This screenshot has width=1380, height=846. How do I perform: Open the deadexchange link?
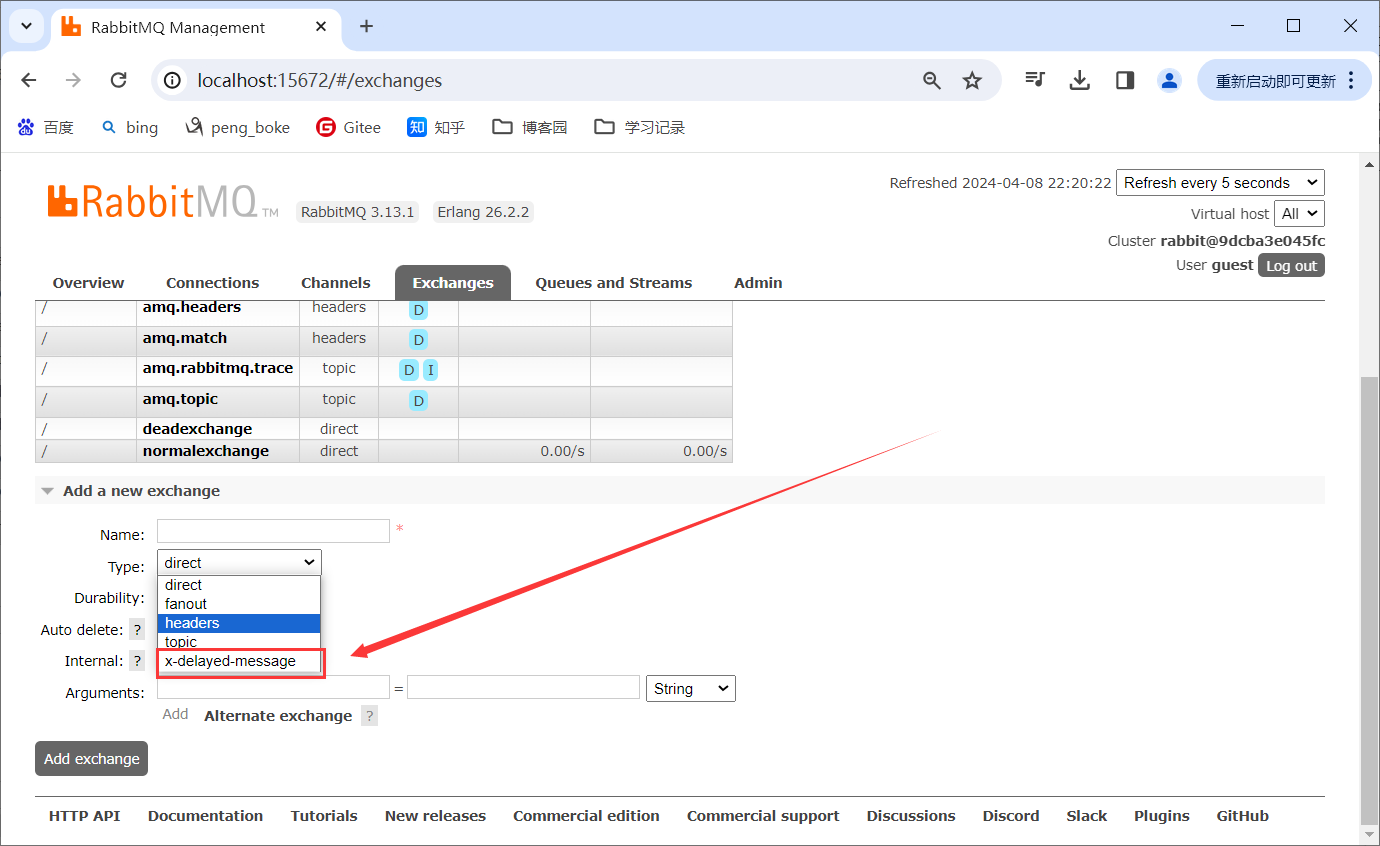pyautogui.click(x=197, y=429)
